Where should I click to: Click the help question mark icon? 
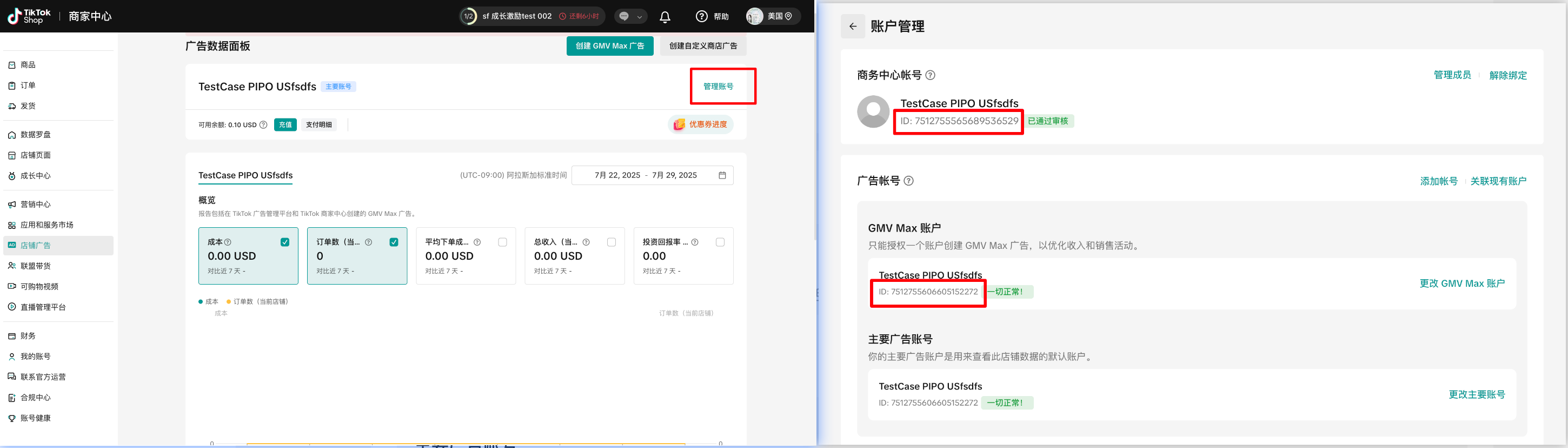701,16
